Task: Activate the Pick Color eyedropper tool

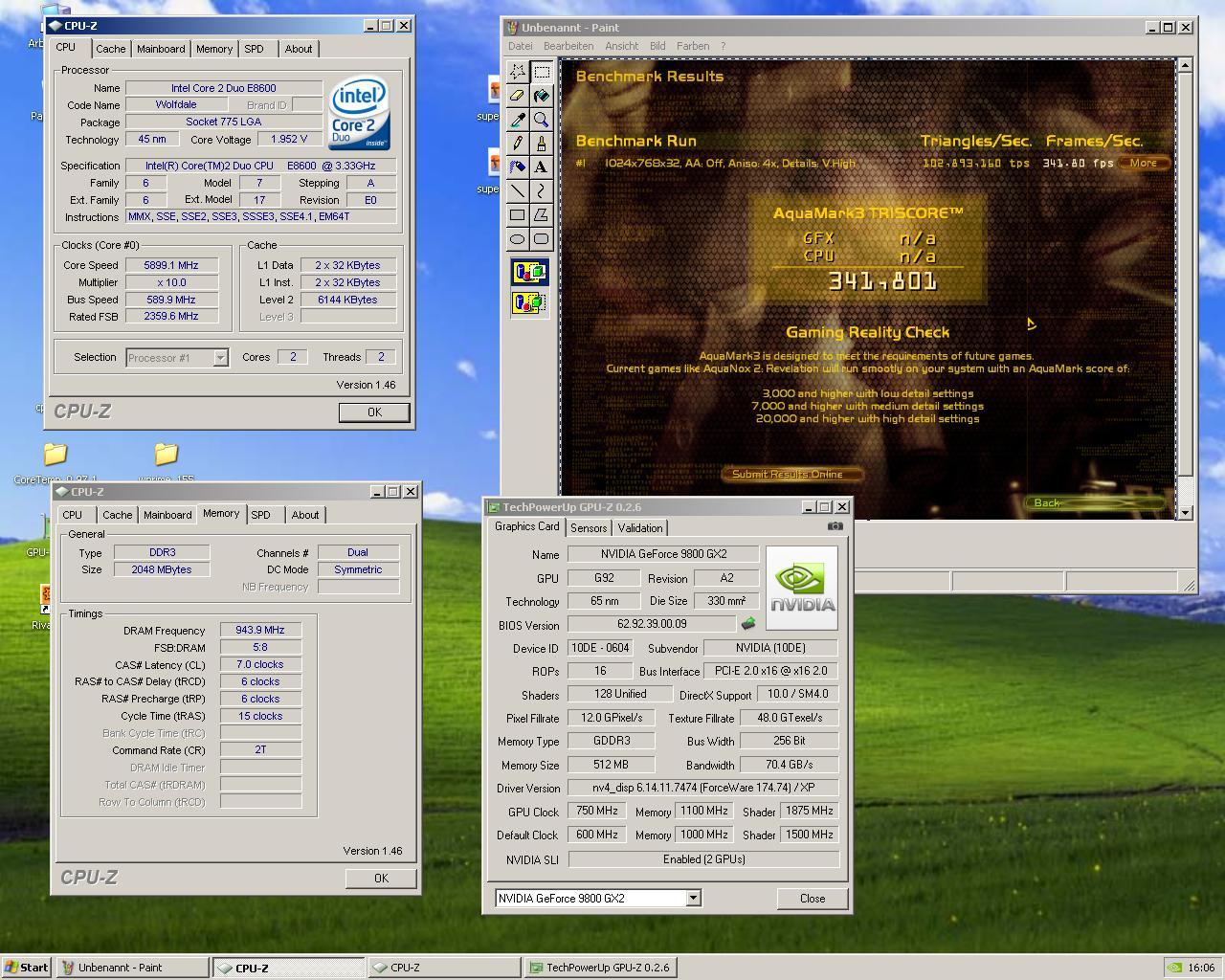Action: 518,120
